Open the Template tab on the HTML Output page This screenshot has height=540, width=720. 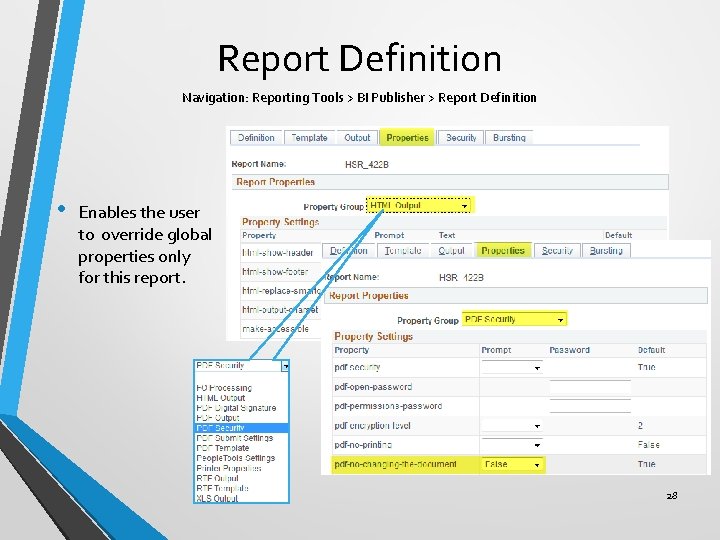pos(309,138)
